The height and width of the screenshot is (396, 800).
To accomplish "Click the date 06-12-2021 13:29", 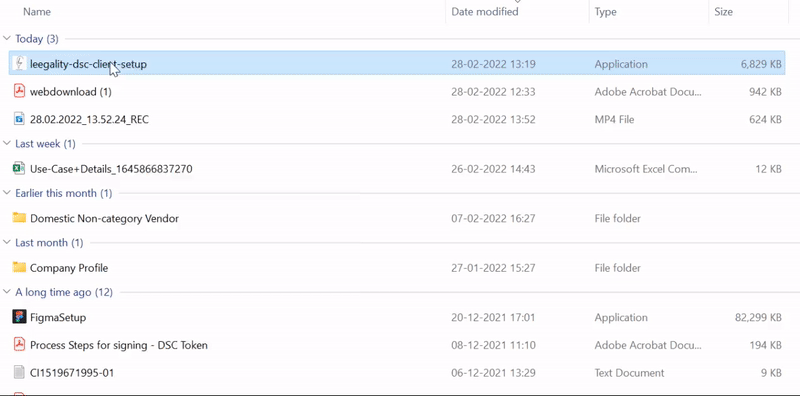I will (x=493, y=373).
